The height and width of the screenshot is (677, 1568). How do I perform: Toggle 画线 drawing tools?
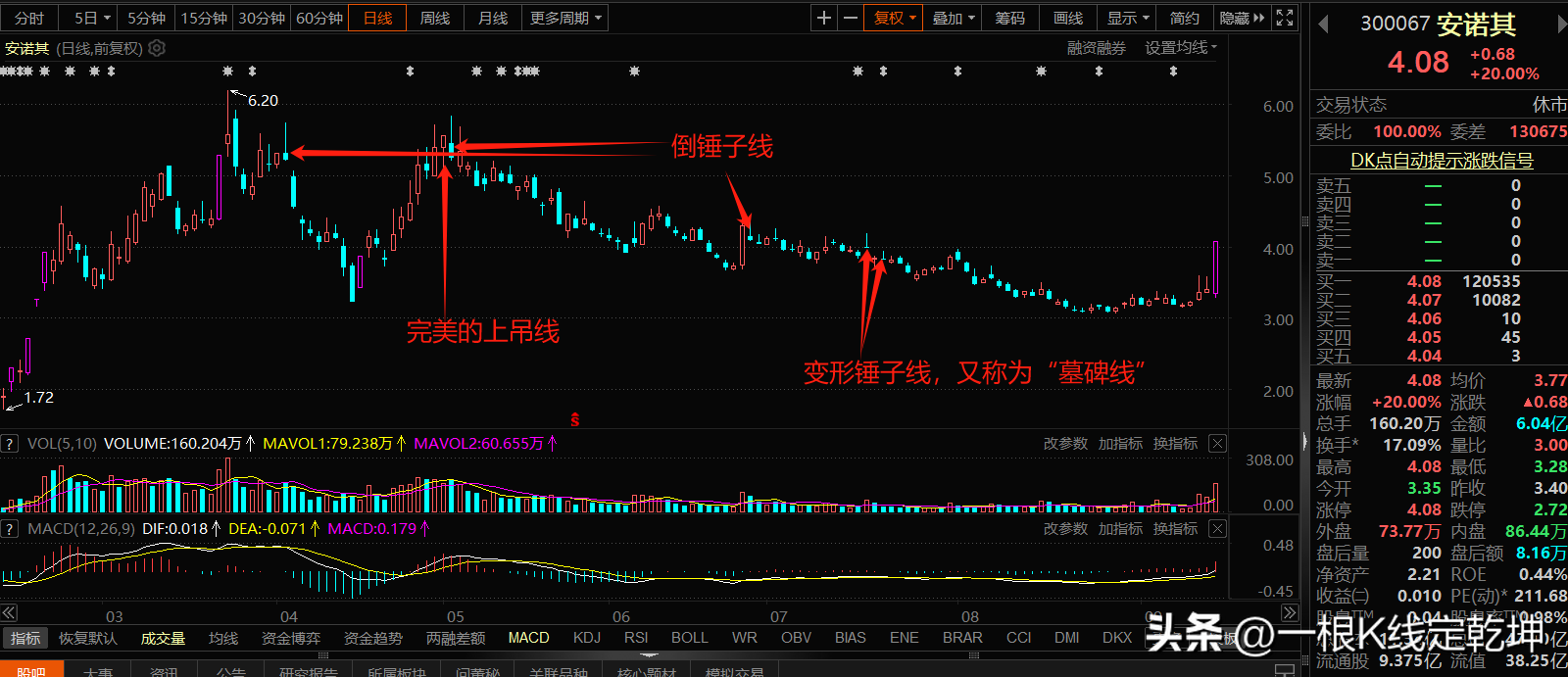tap(1067, 18)
